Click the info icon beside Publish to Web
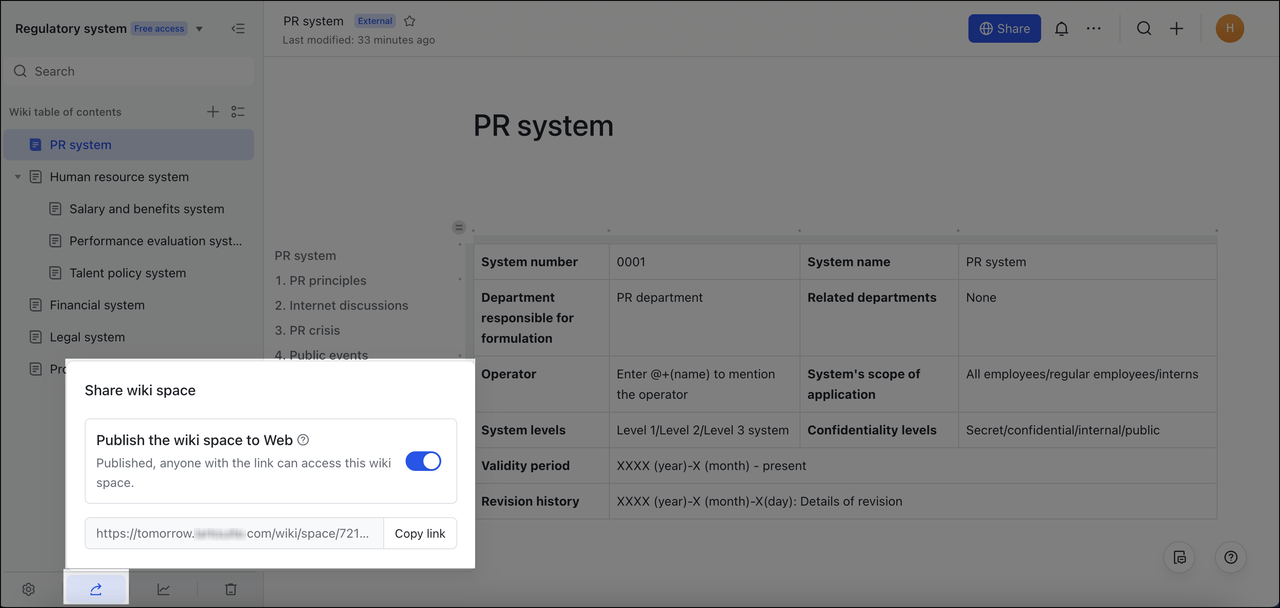Image resolution: width=1280 pixels, height=608 pixels. click(303, 440)
